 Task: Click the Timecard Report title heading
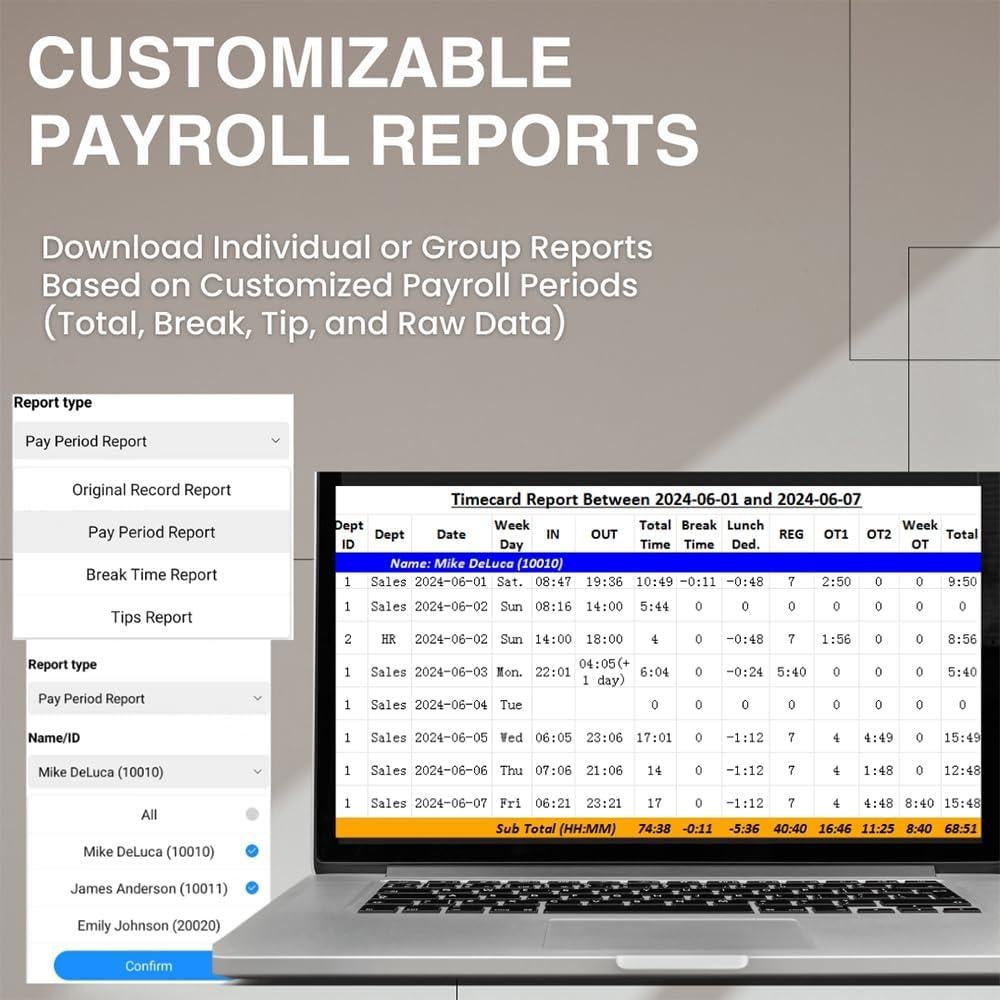[655, 500]
